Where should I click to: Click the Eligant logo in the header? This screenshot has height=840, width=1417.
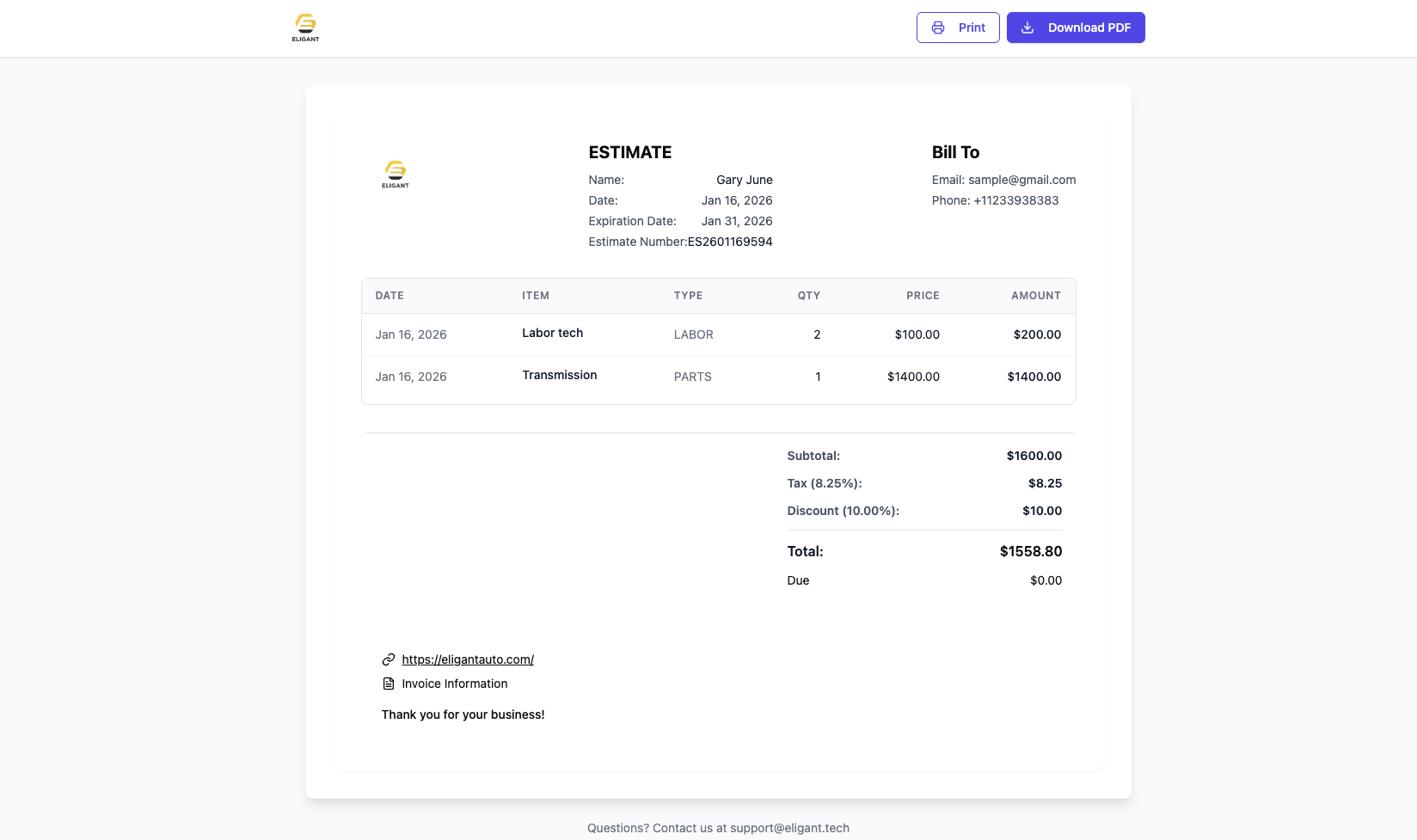pyautogui.click(x=305, y=28)
